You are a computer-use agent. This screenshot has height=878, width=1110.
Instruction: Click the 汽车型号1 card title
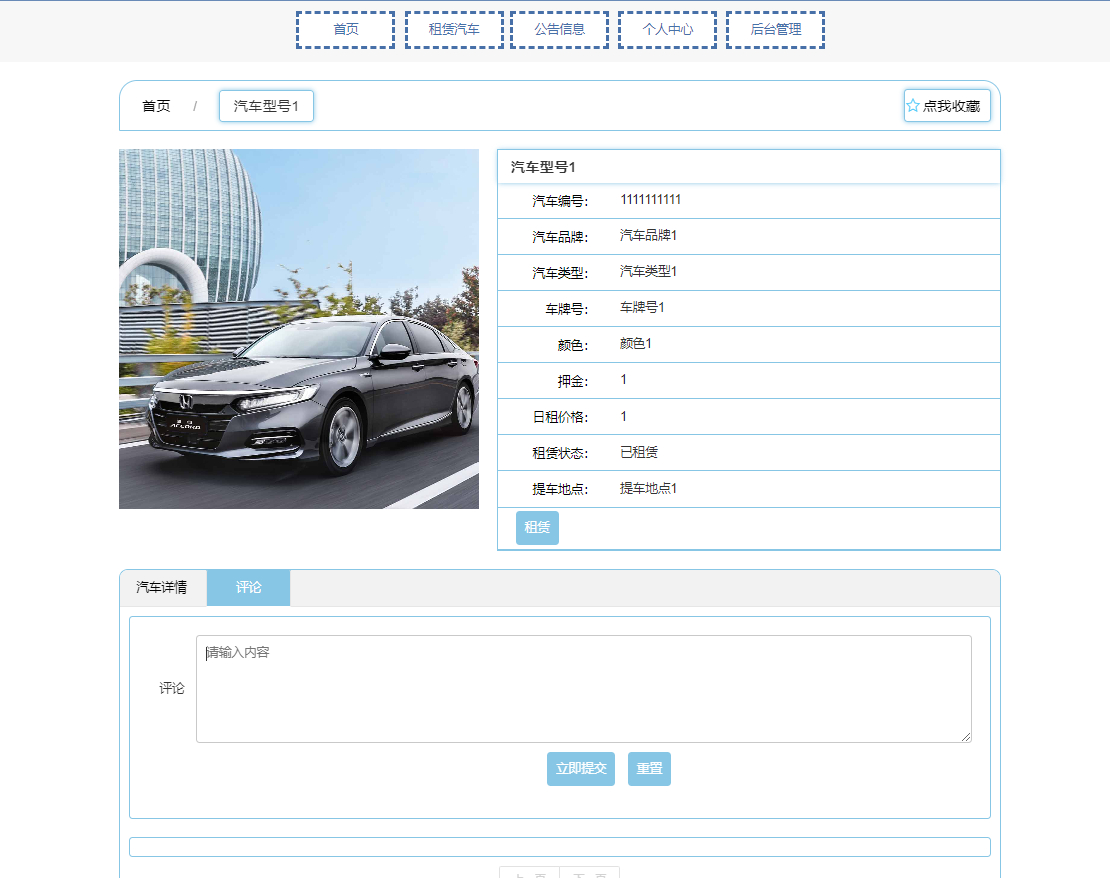[543, 167]
